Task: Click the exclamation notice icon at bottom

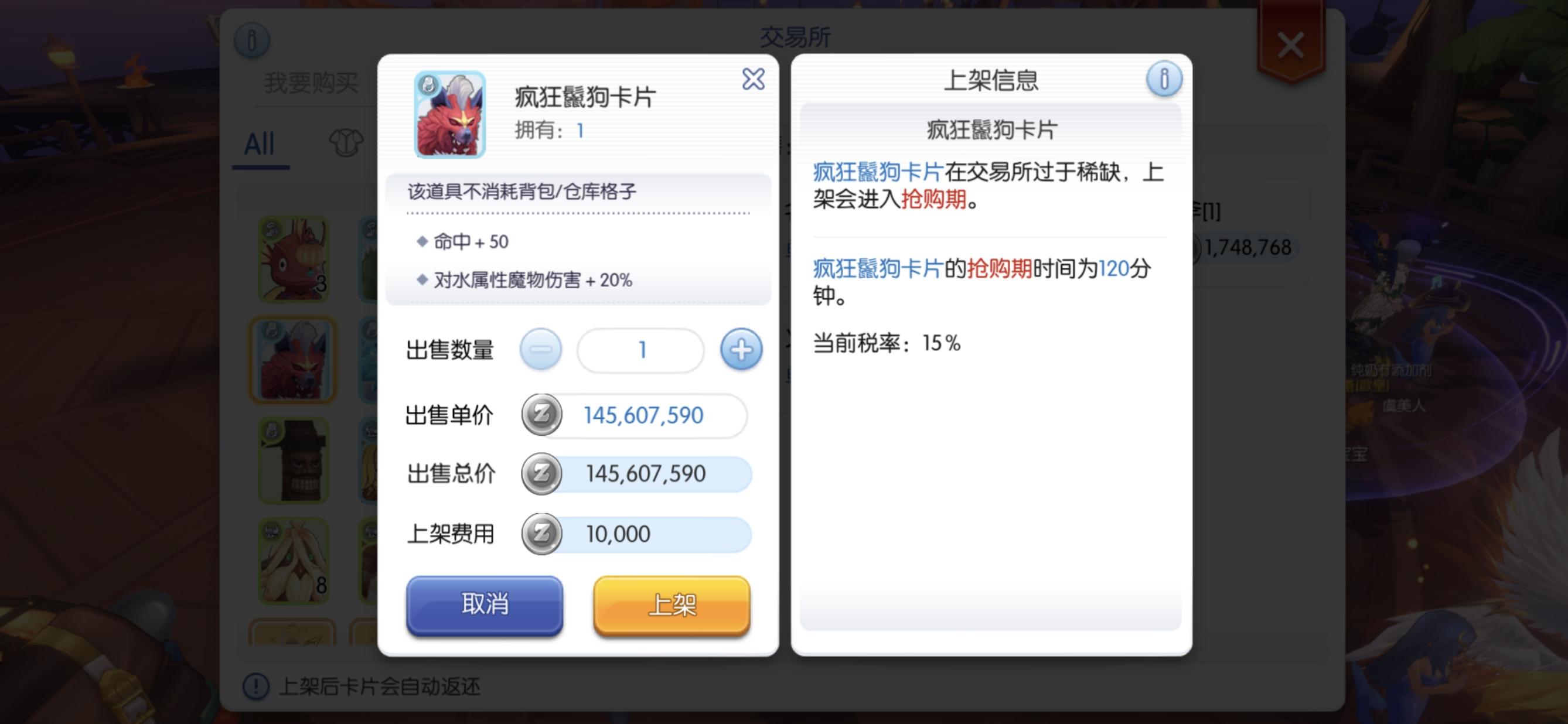Action: 255,687
